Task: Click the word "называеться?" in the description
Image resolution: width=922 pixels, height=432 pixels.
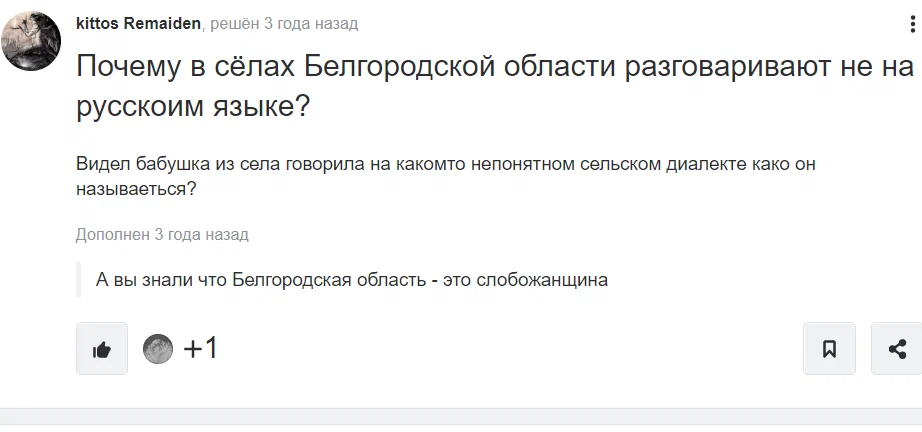Action: (x=134, y=187)
